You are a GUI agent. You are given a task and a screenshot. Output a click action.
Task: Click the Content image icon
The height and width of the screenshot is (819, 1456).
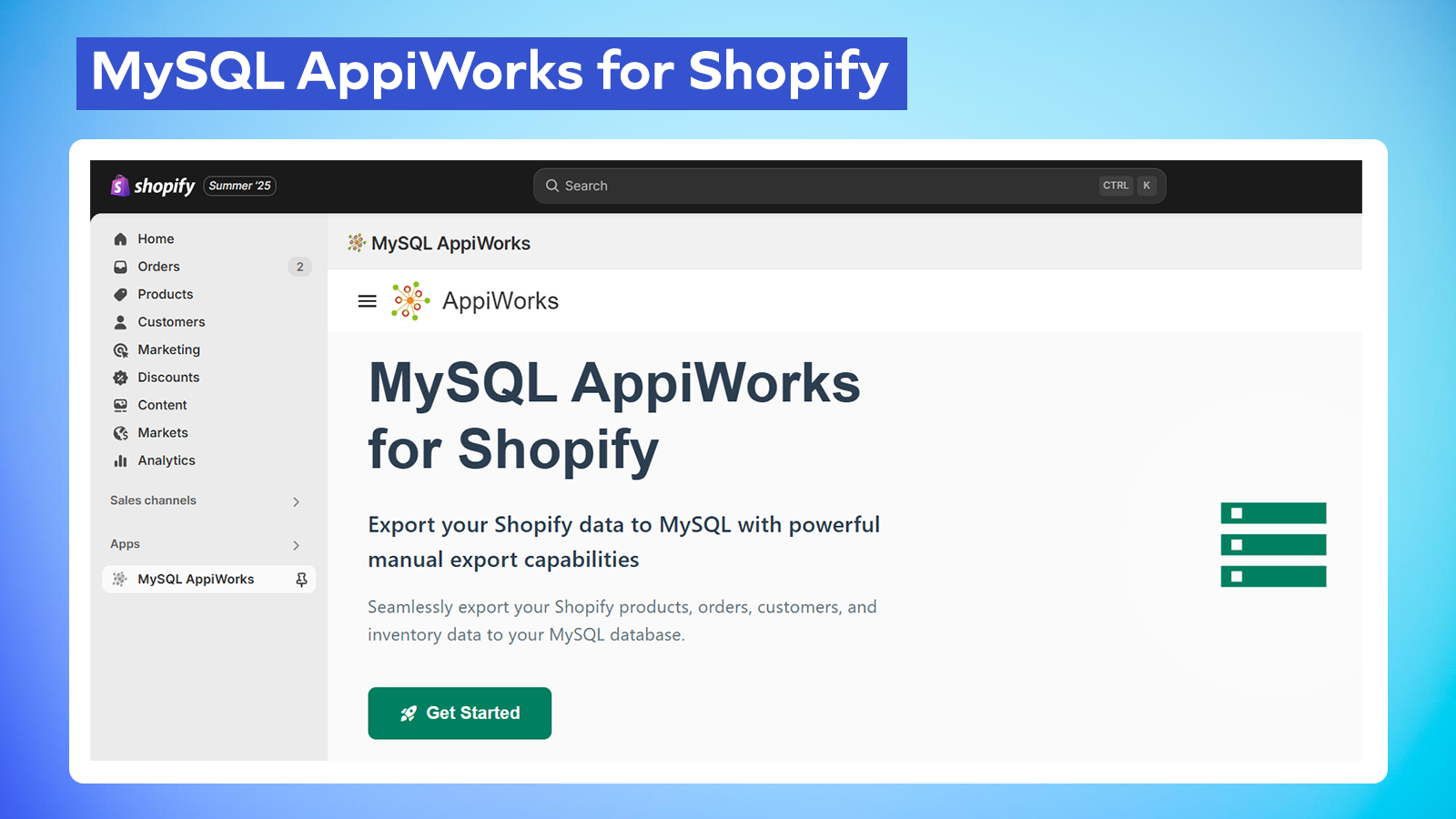pos(120,405)
